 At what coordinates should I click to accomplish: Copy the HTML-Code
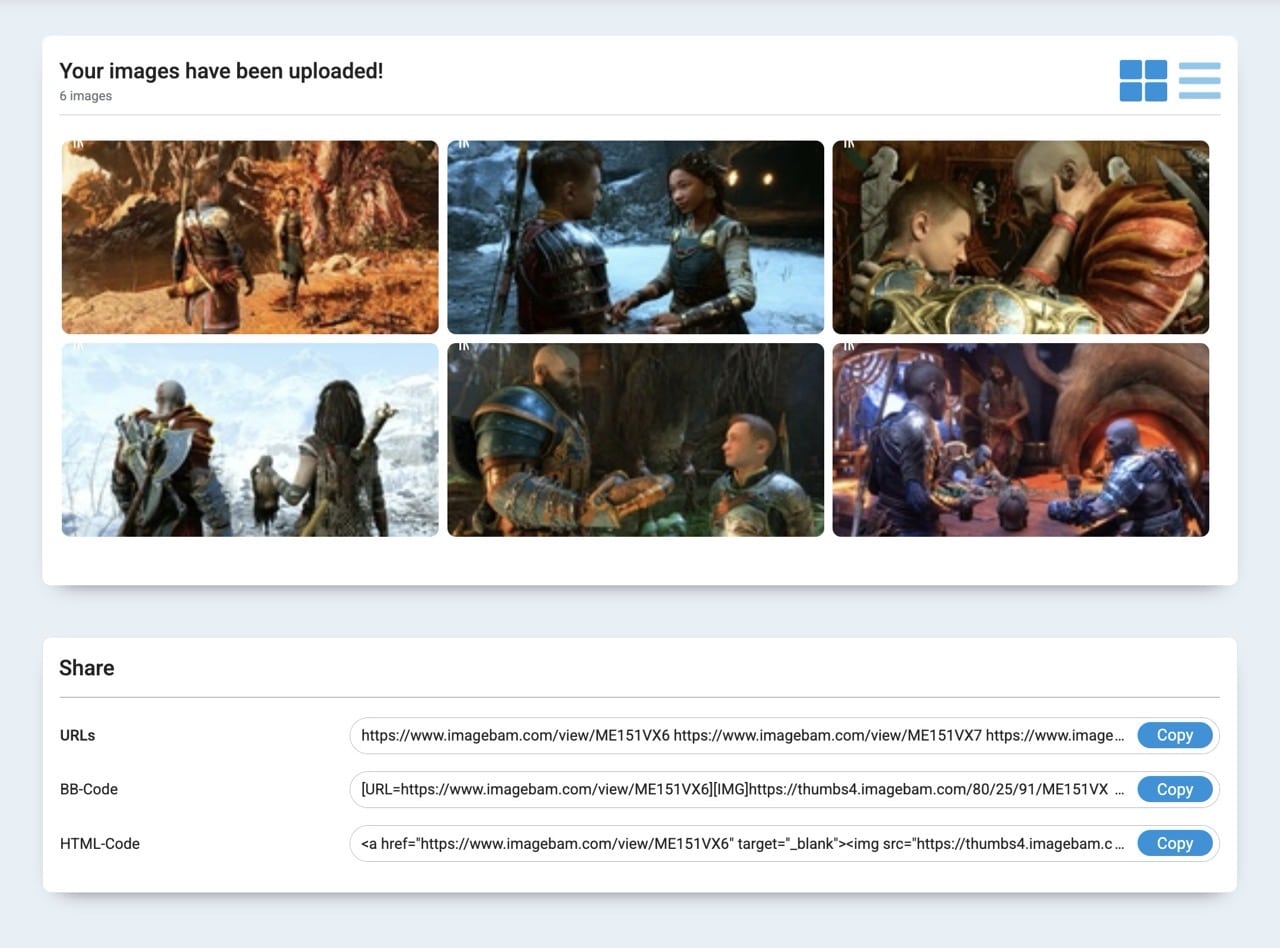pos(1175,843)
